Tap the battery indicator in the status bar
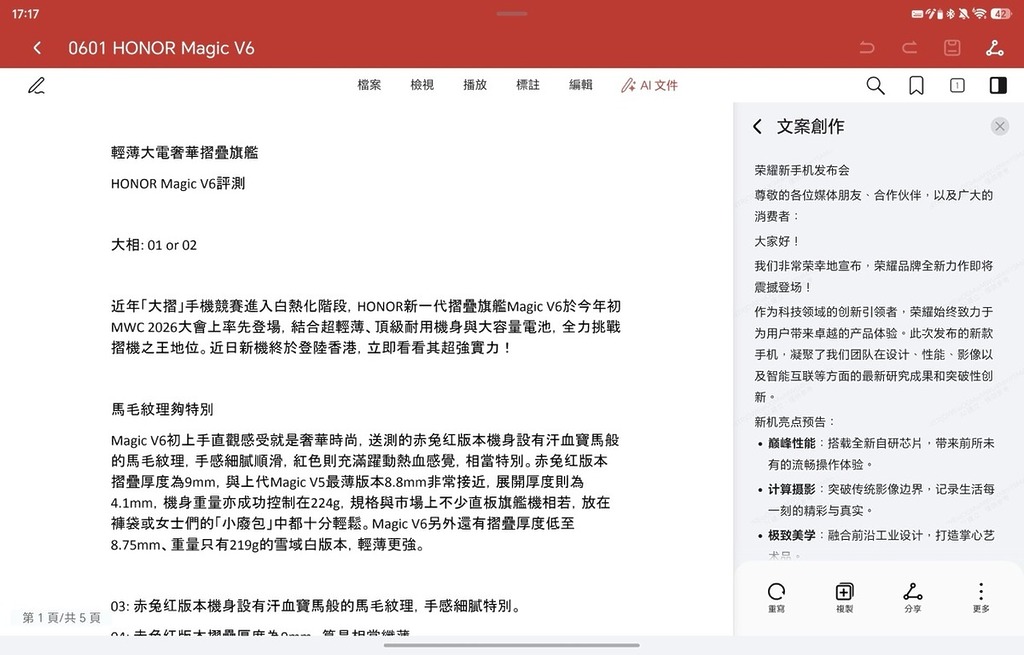The width and height of the screenshot is (1024, 655). click(1000, 14)
